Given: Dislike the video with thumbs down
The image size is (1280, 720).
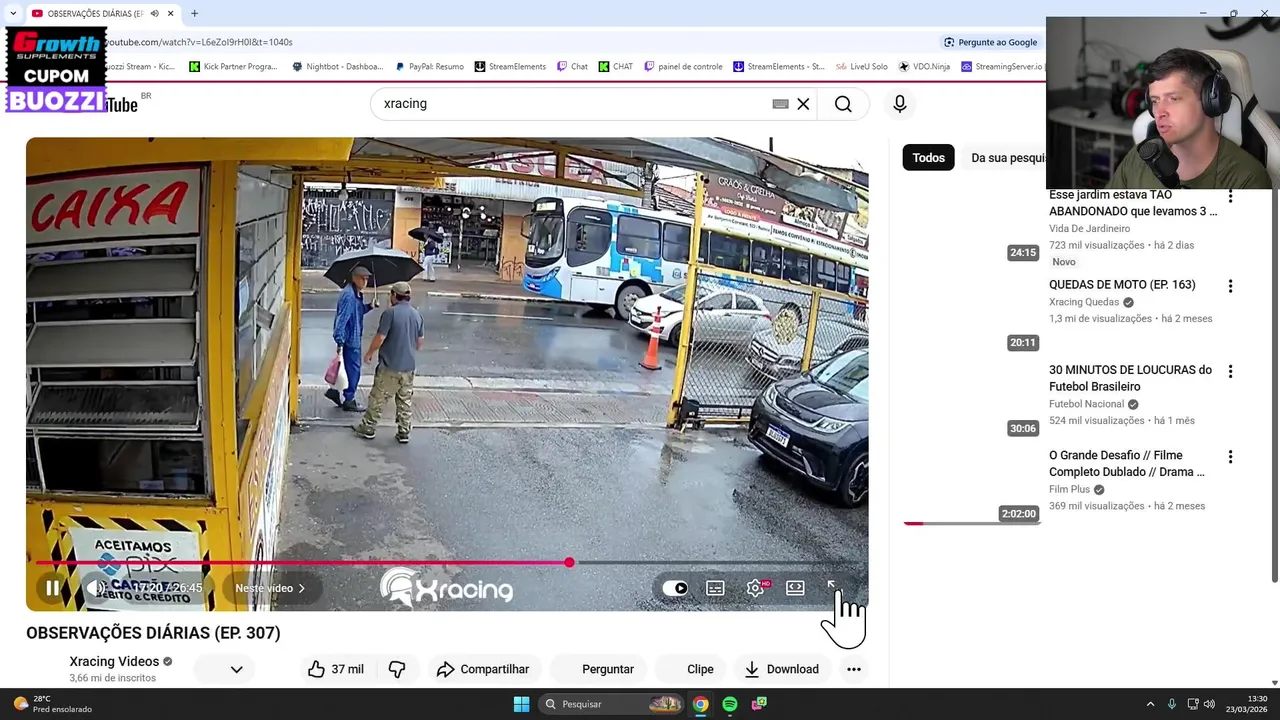Looking at the screenshot, I should (397, 669).
